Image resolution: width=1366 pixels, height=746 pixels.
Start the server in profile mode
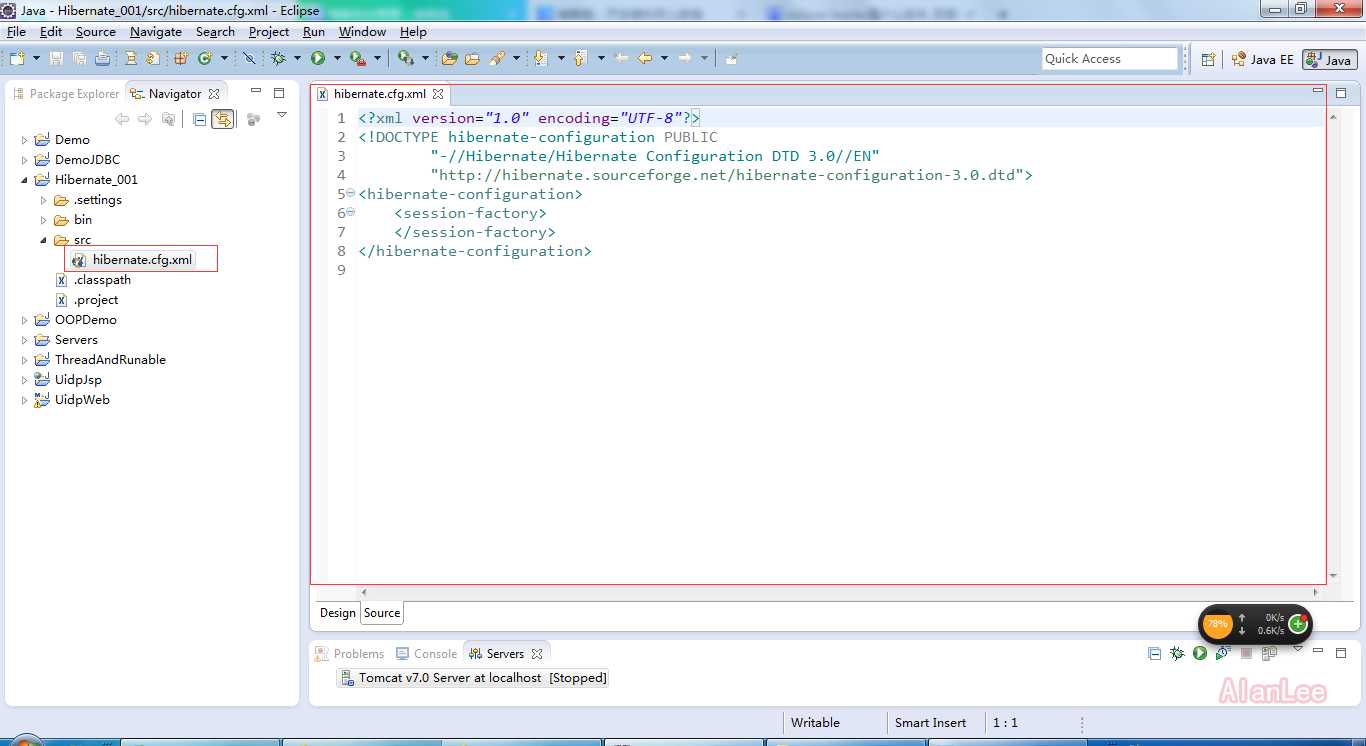pos(1223,654)
